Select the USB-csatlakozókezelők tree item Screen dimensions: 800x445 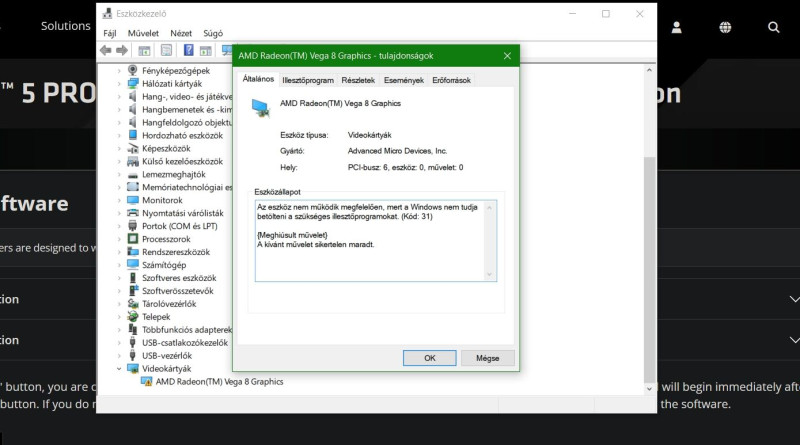[x=185, y=342]
